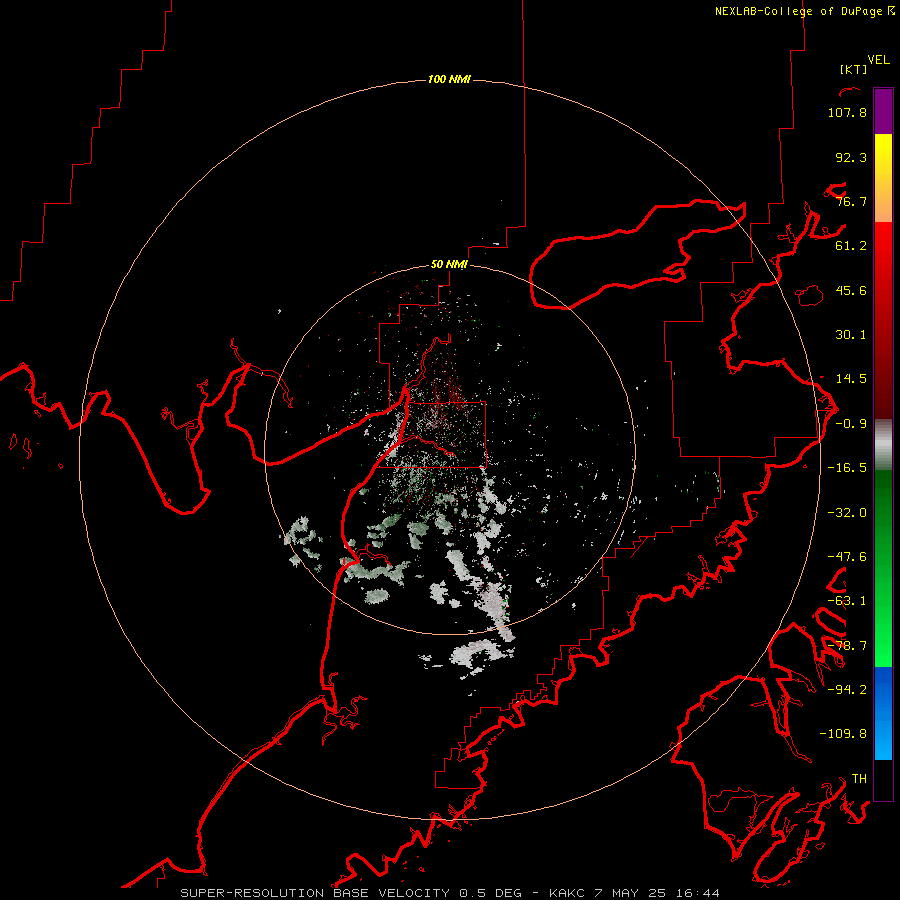Screen dimensions: 900x900
Task: Click the 107.8 velocity scale value
Action: (847, 112)
